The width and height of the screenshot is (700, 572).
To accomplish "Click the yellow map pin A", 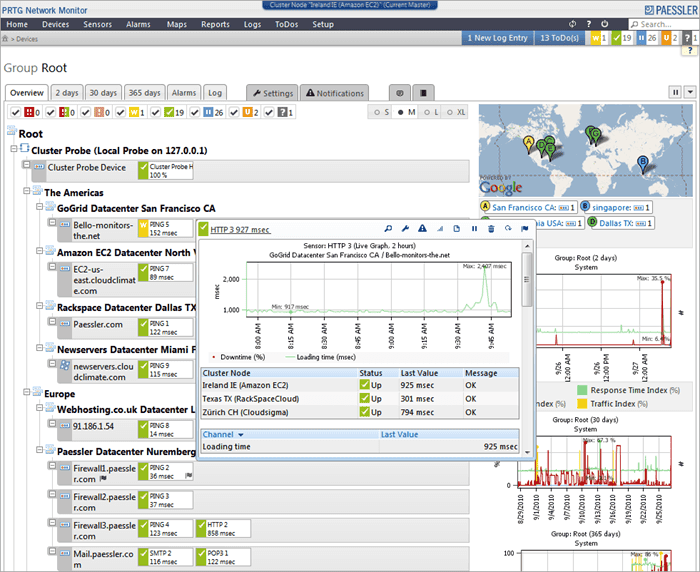I will coord(529,144).
